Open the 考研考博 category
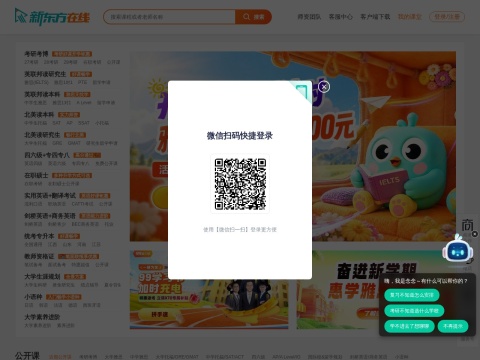The height and width of the screenshot is (360, 480). (36, 54)
